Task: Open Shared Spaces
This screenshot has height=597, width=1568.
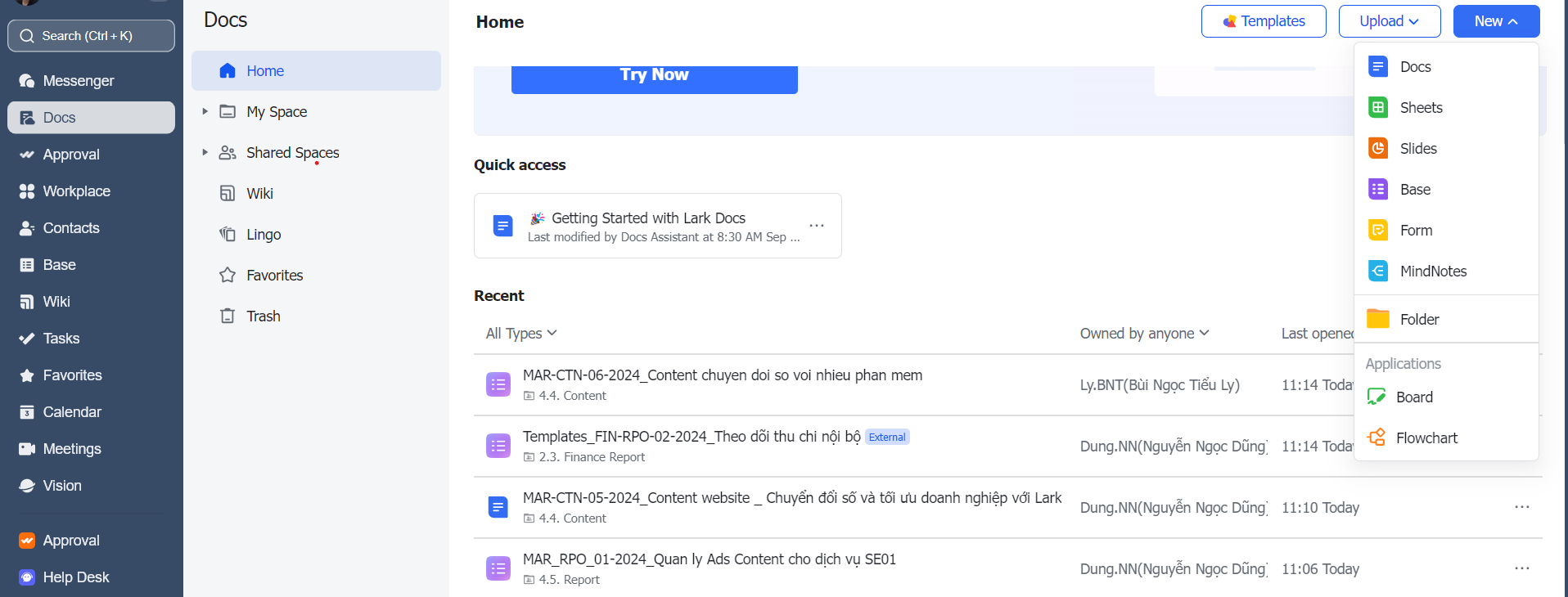Action: [x=292, y=152]
